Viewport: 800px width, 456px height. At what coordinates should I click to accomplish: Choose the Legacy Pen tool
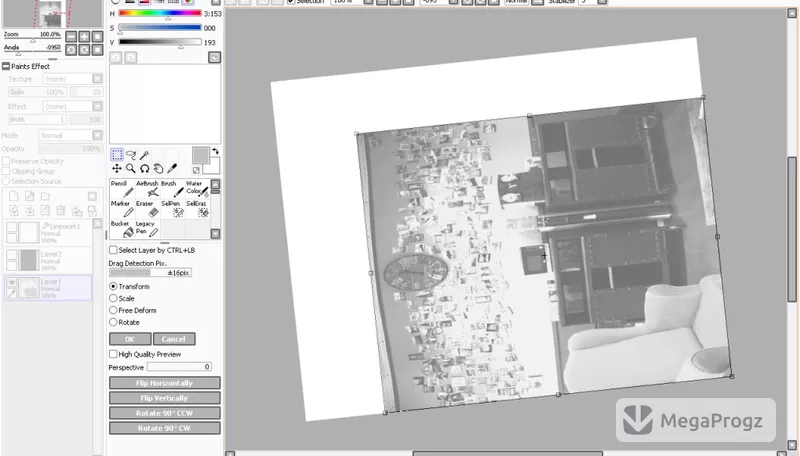pos(147,229)
